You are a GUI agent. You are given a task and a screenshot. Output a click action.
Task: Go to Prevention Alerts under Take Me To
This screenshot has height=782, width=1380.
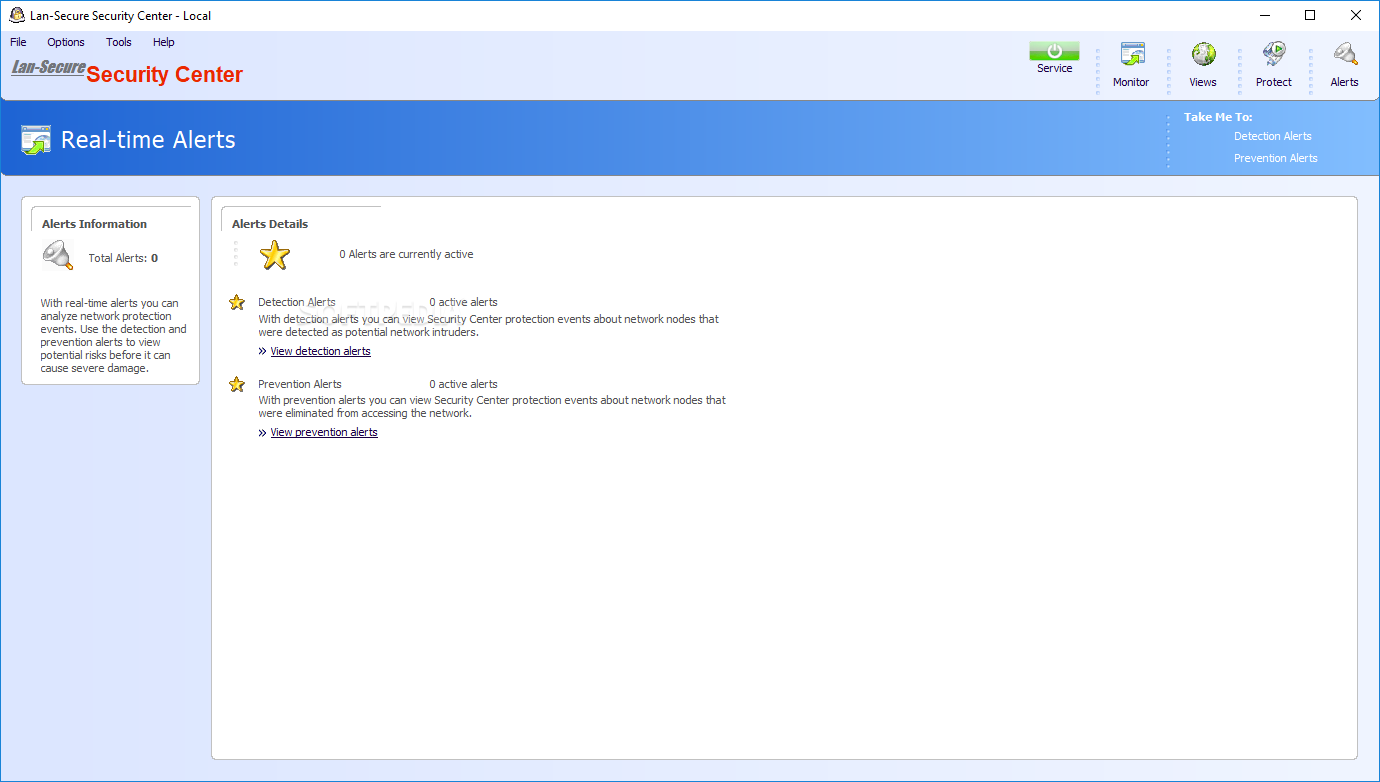tap(1276, 158)
